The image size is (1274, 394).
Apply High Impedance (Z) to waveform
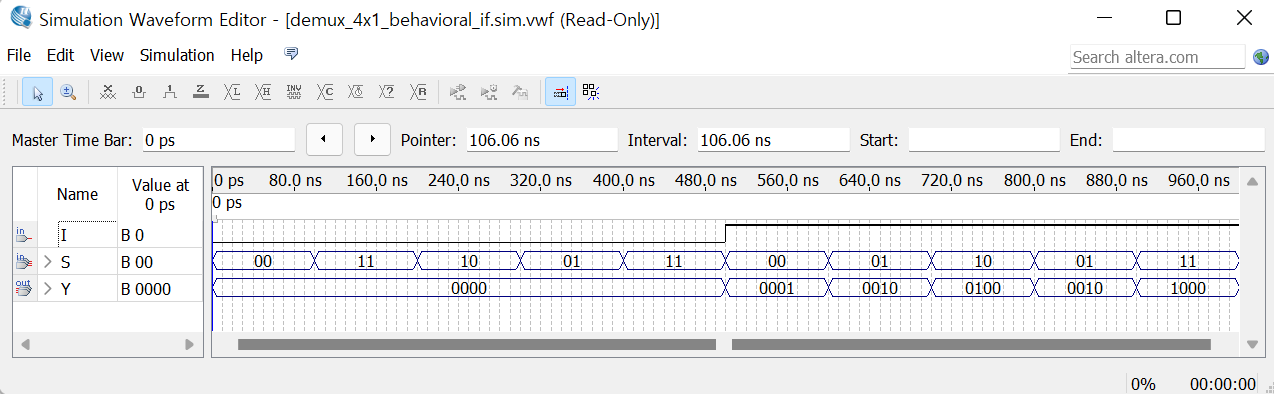pyautogui.click(x=201, y=92)
